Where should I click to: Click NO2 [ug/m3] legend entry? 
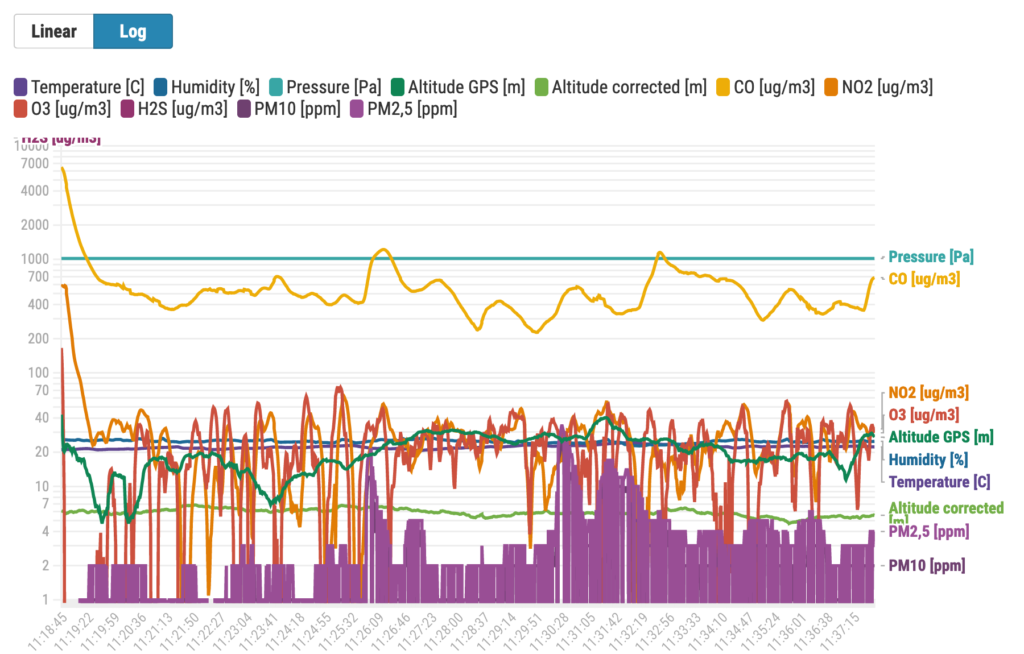click(x=832, y=87)
